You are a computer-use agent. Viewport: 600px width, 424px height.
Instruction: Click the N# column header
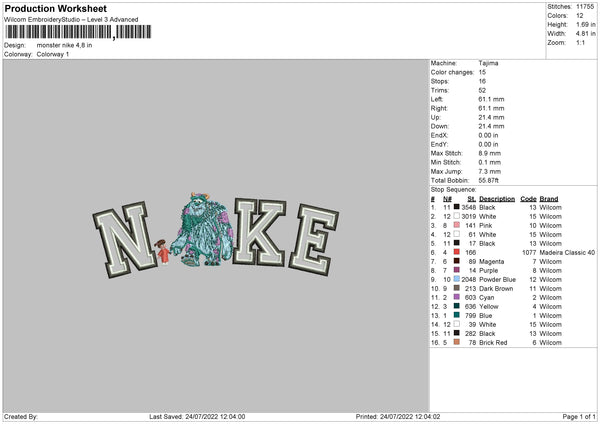coord(447,199)
